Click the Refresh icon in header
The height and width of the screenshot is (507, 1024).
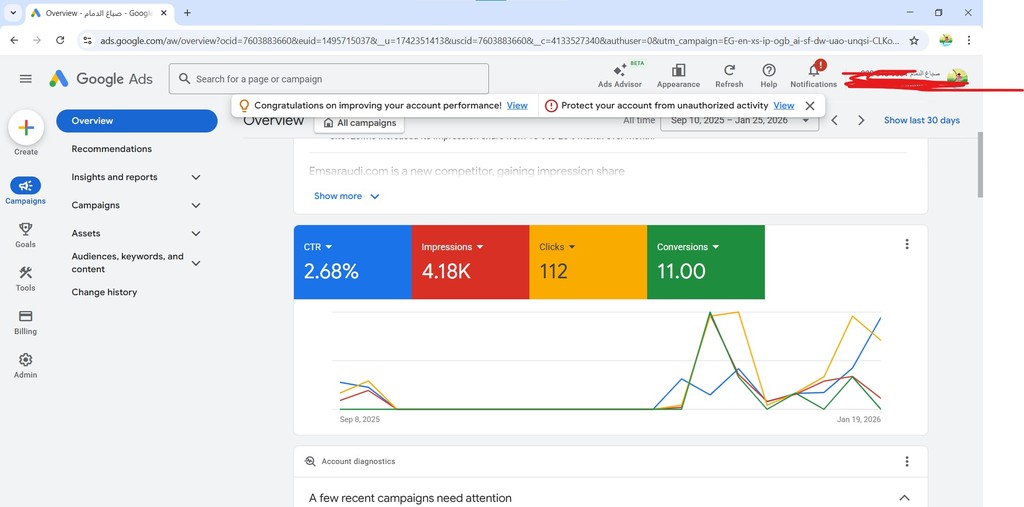point(729,71)
